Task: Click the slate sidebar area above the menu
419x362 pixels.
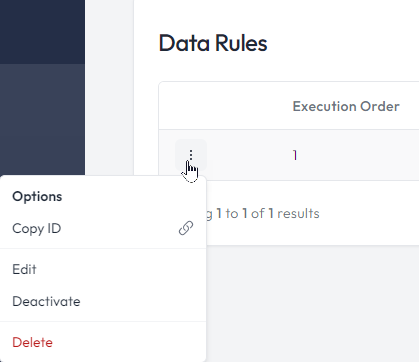Action: pos(42,119)
